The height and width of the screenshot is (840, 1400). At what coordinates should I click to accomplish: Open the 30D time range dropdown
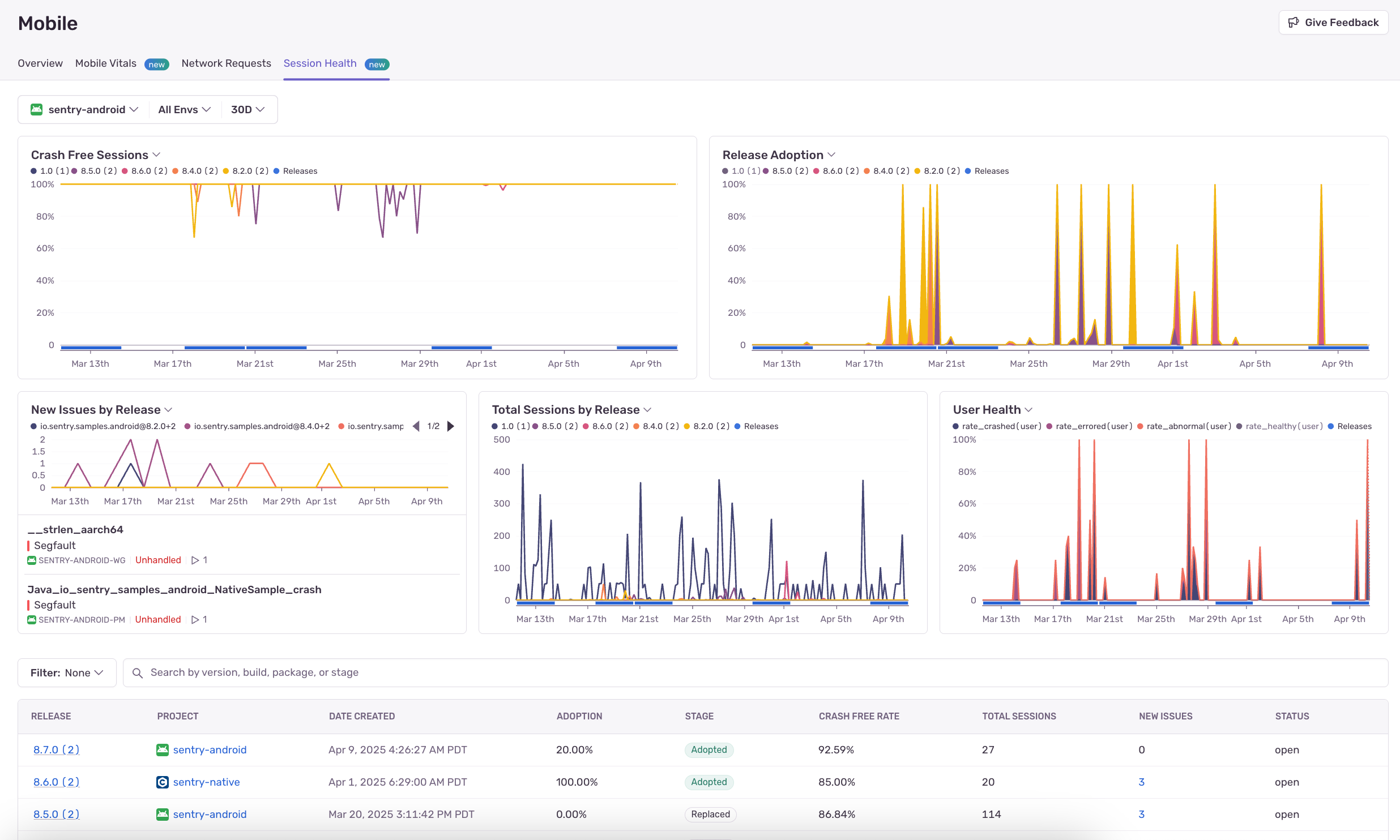coord(247,109)
